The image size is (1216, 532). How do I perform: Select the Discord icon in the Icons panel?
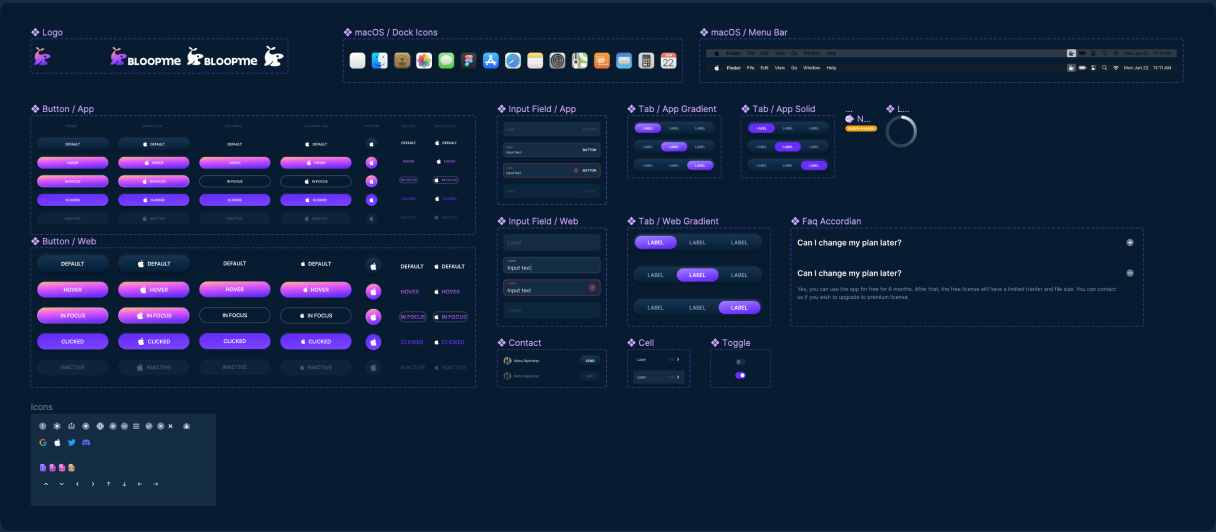click(86, 442)
